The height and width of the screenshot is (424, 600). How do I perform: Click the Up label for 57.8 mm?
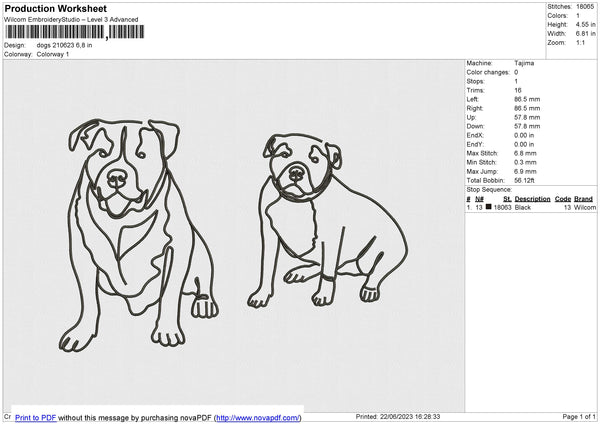point(471,117)
